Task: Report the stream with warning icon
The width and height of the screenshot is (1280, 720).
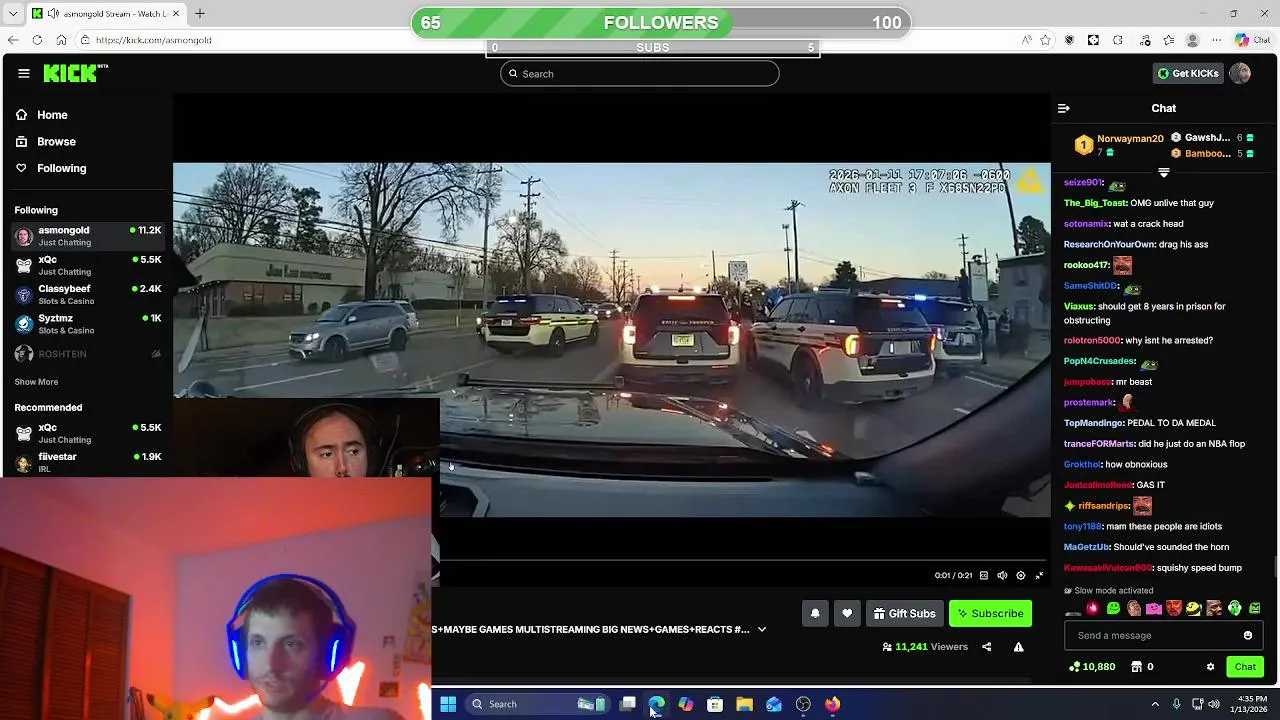Action: click(1018, 647)
